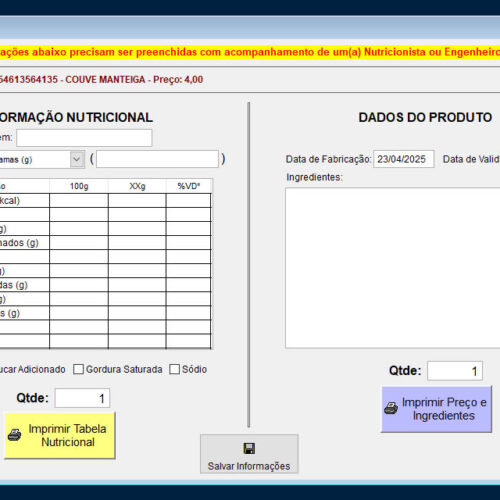Click Salvar Informações button
The image size is (500, 500).
pyautogui.click(x=249, y=454)
